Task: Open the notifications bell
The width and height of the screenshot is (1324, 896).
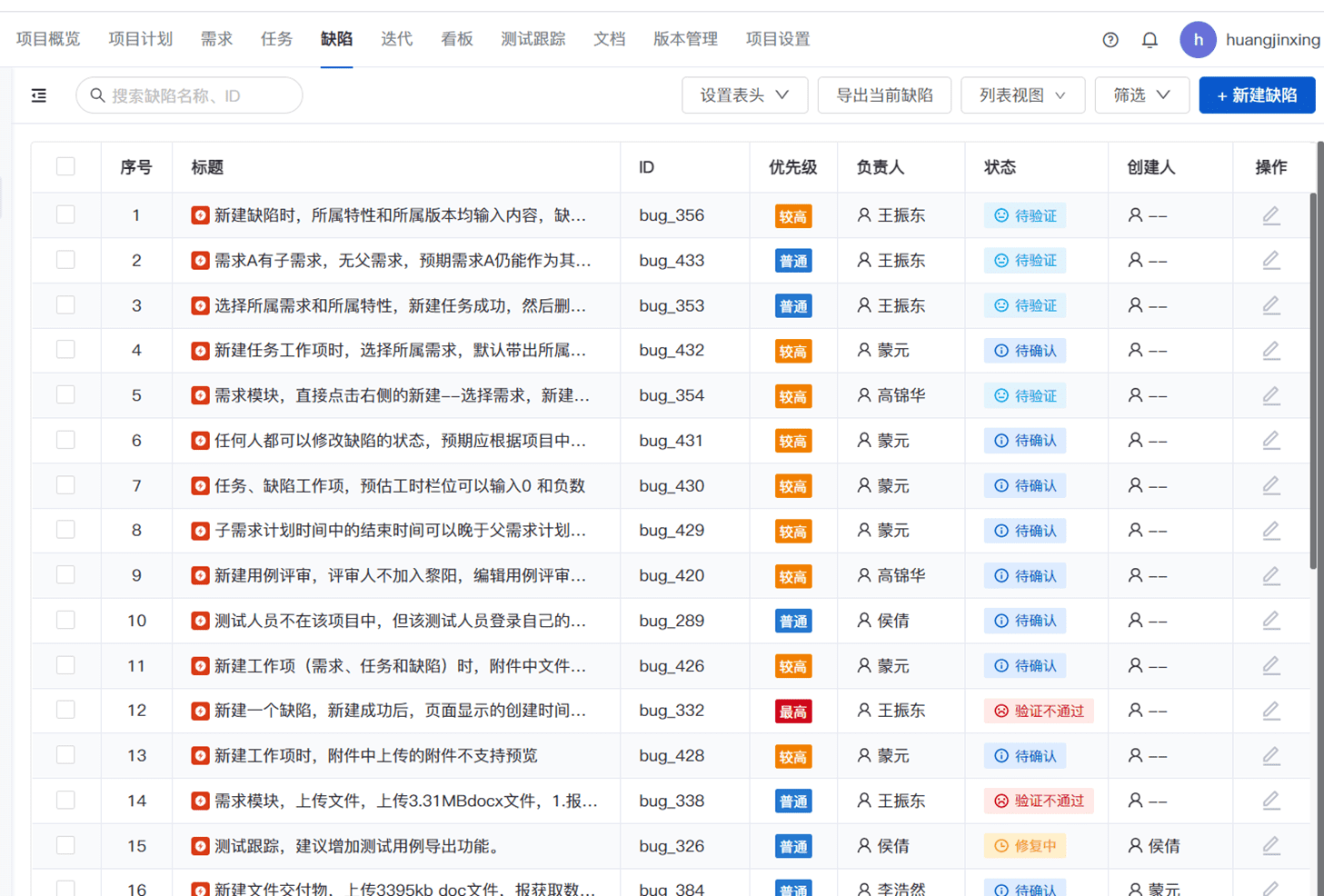Action: click(1150, 40)
